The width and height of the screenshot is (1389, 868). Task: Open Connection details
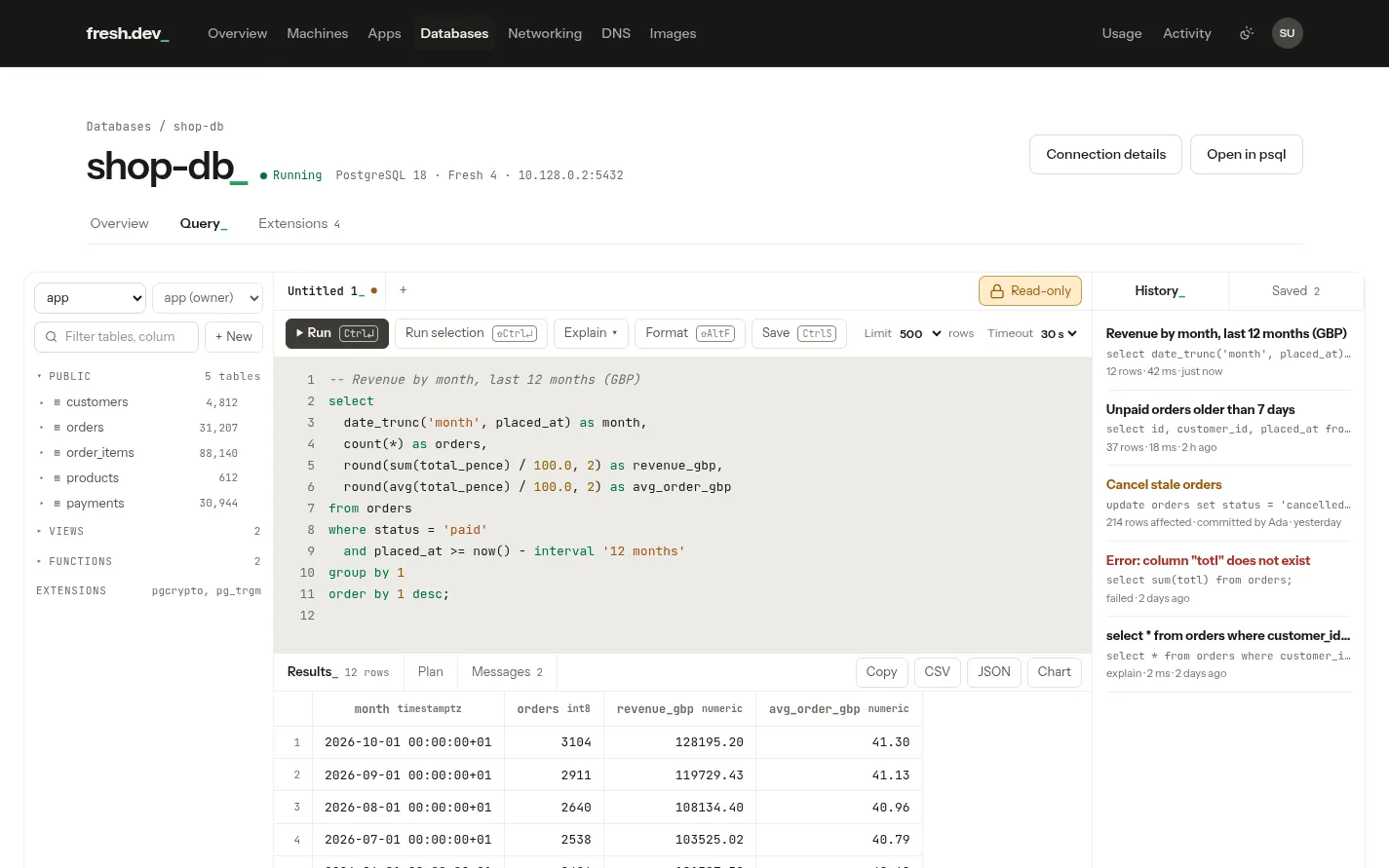(x=1105, y=154)
